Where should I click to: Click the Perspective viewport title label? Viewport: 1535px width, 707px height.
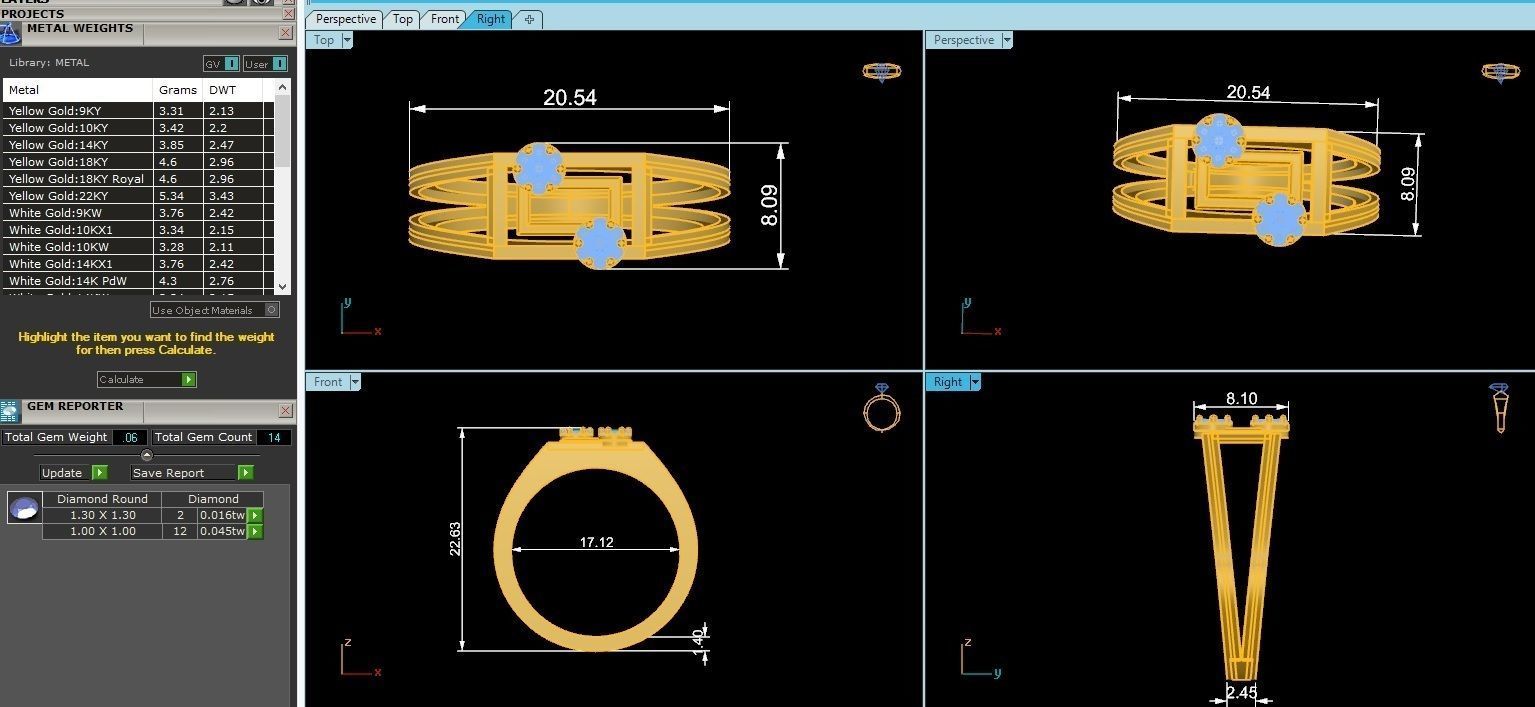[964, 40]
